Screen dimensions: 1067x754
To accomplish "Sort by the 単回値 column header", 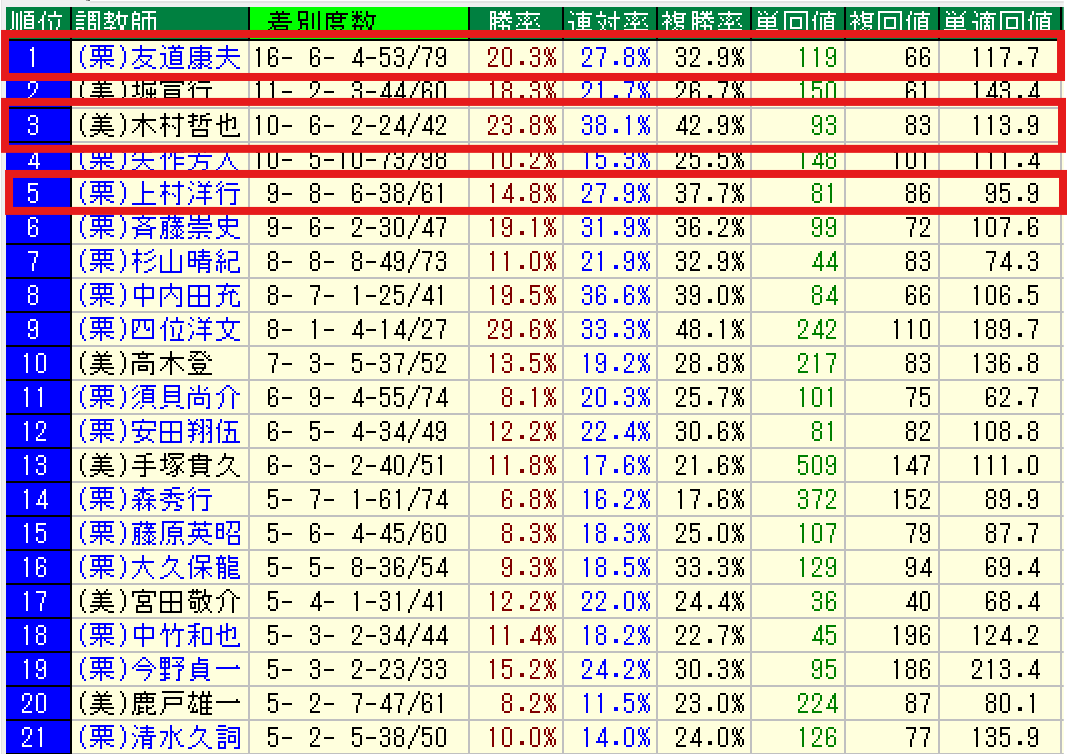I will click(x=797, y=18).
